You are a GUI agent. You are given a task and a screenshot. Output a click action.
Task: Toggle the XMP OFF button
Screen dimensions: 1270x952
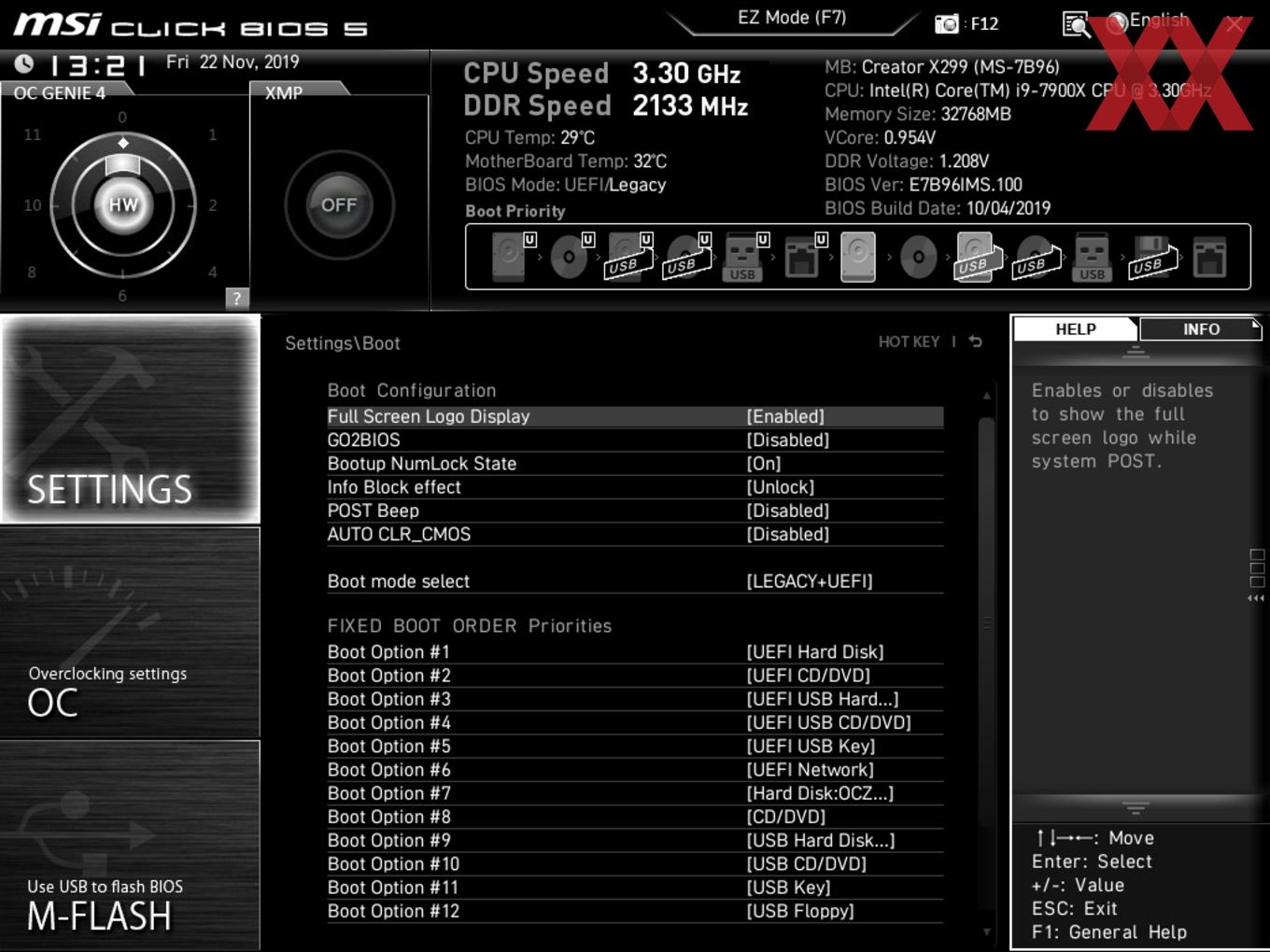[x=339, y=204]
